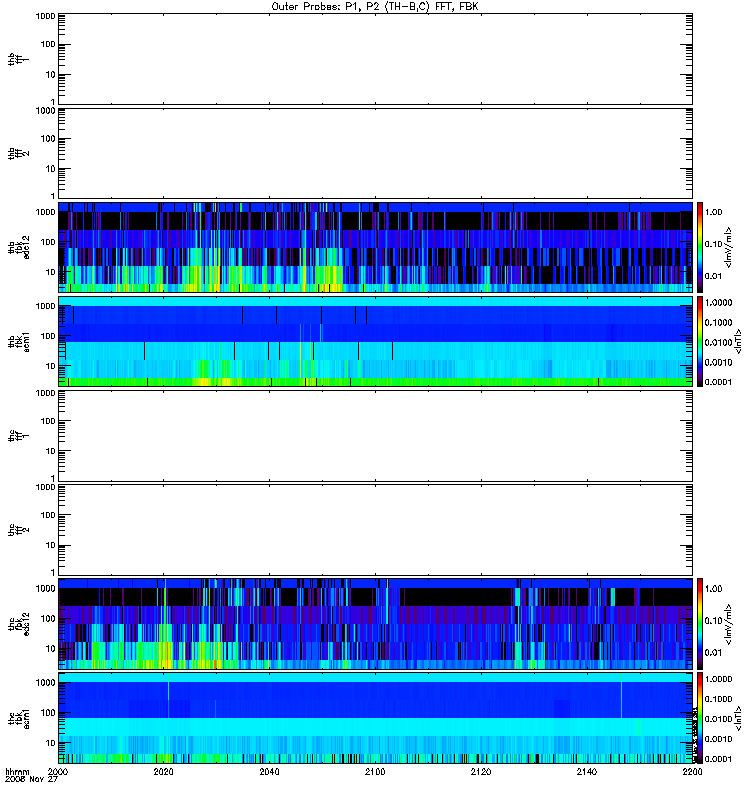This screenshot has width=750, height=800.
Task: Click the thb fbk scm1 spectrogram panel
Action: coord(376,341)
